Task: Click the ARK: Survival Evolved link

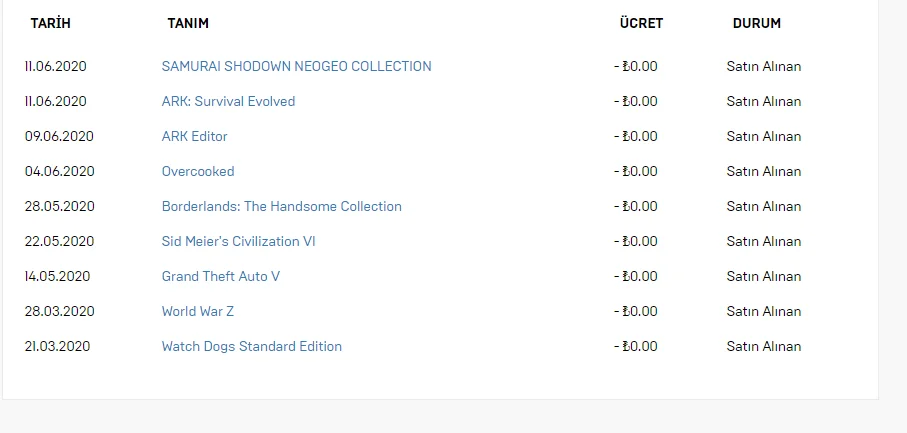Action: pyautogui.click(x=228, y=101)
